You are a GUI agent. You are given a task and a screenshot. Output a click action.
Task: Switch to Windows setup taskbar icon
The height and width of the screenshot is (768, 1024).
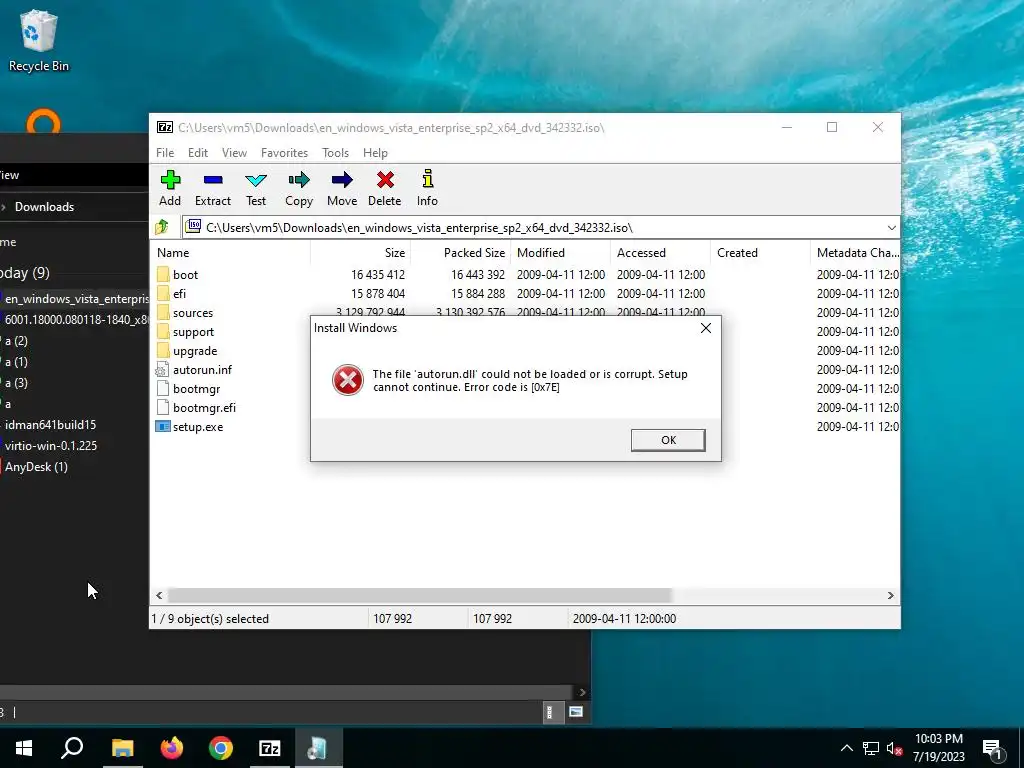click(x=319, y=748)
